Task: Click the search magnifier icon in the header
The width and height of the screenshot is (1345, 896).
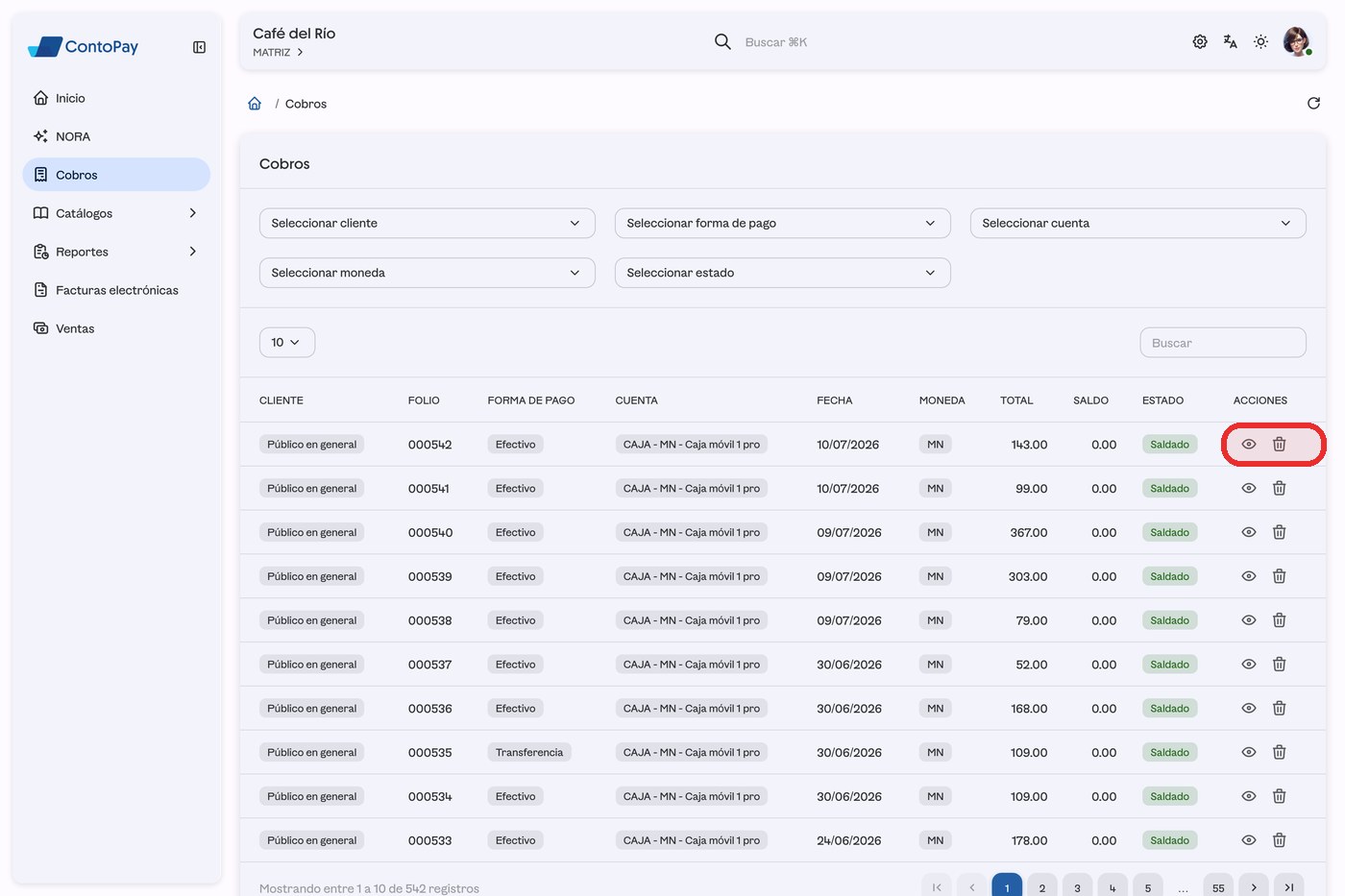Action: pos(722,41)
